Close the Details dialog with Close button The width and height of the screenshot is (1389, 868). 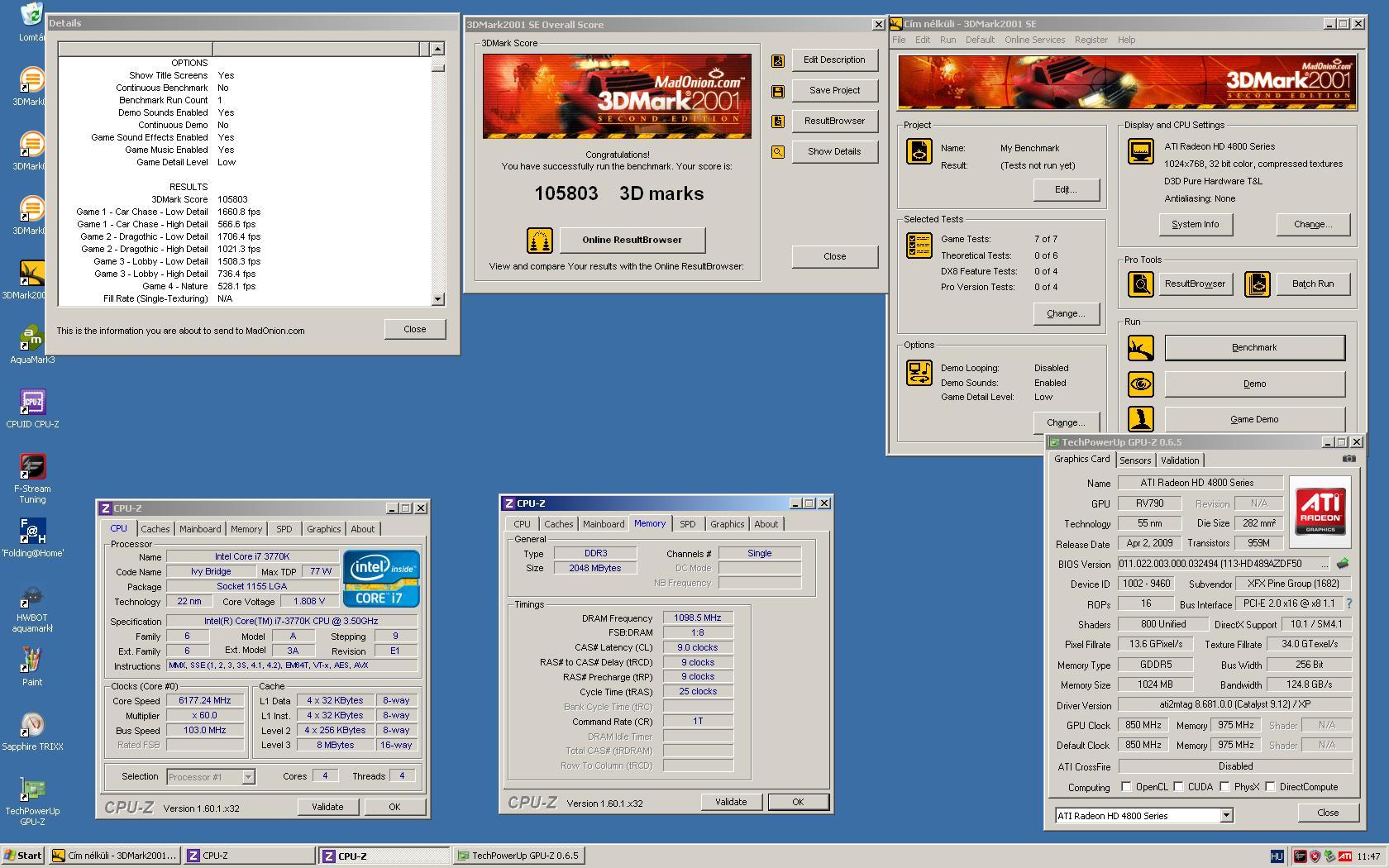415,329
